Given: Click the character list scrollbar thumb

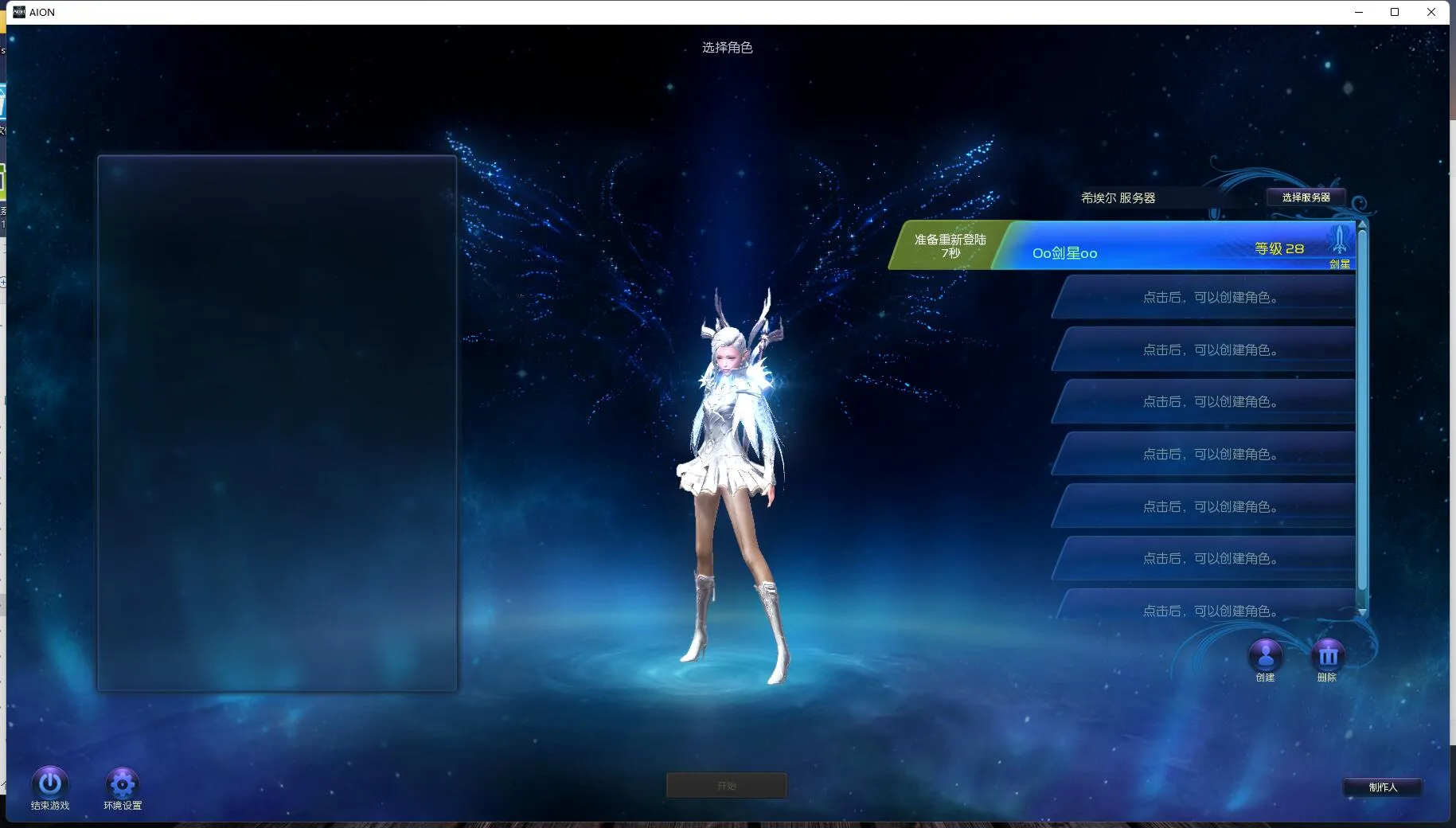Looking at the screenshot, I should pos(1362,406).
